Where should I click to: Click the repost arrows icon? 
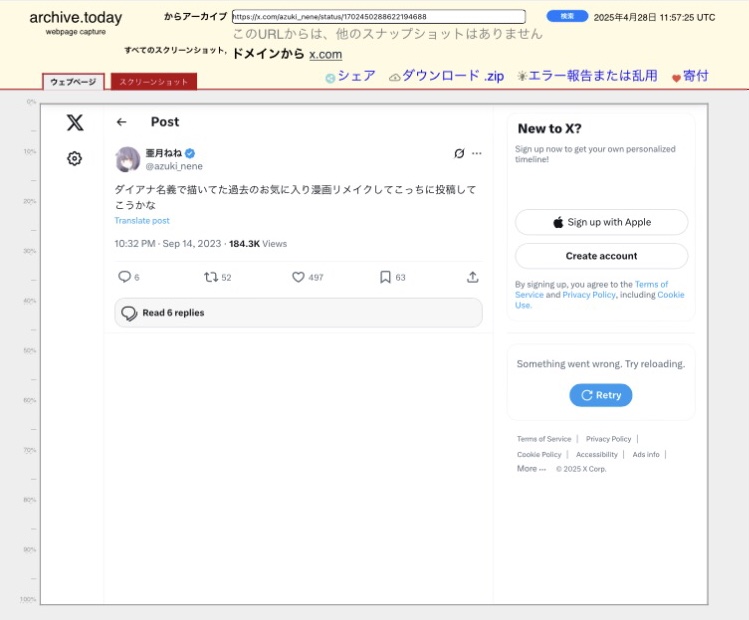211,277
